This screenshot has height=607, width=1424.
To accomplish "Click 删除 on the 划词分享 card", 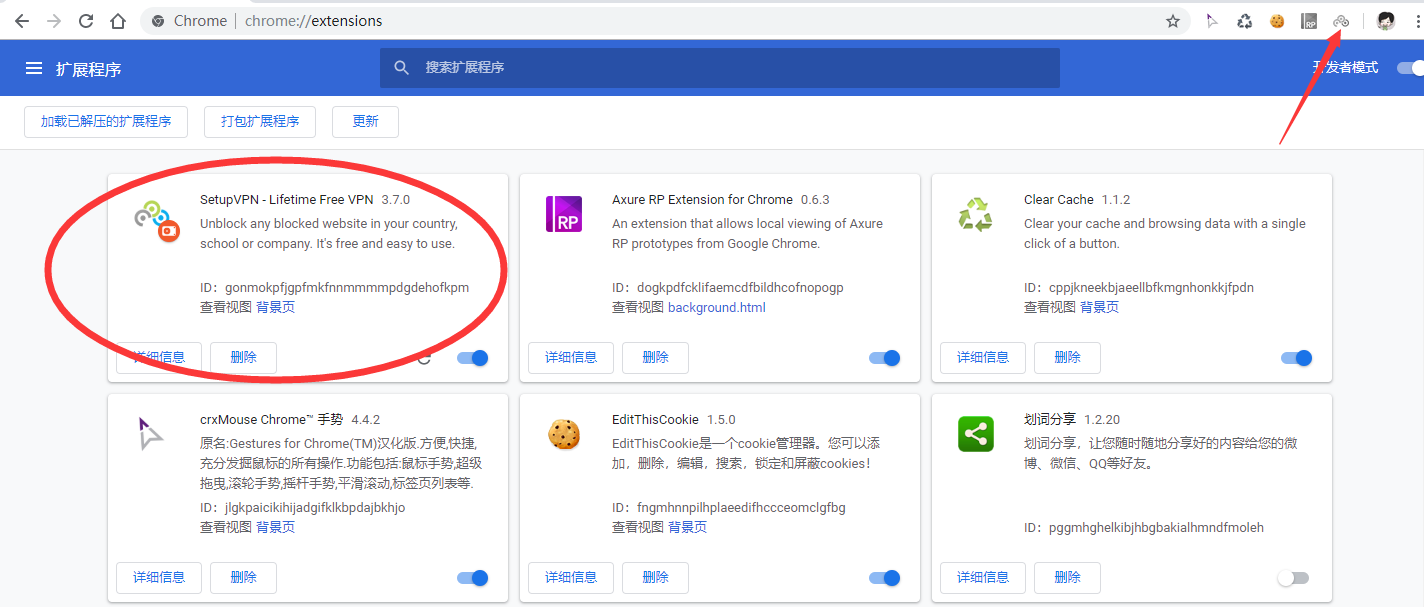I will click(1067, 578).
